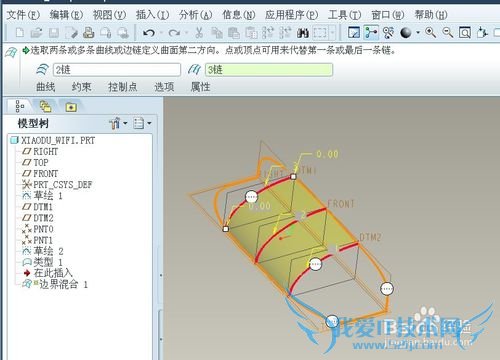Screen dimensions: 500x360
Task: Open the 帮助 menu
Action: point(431,15)
